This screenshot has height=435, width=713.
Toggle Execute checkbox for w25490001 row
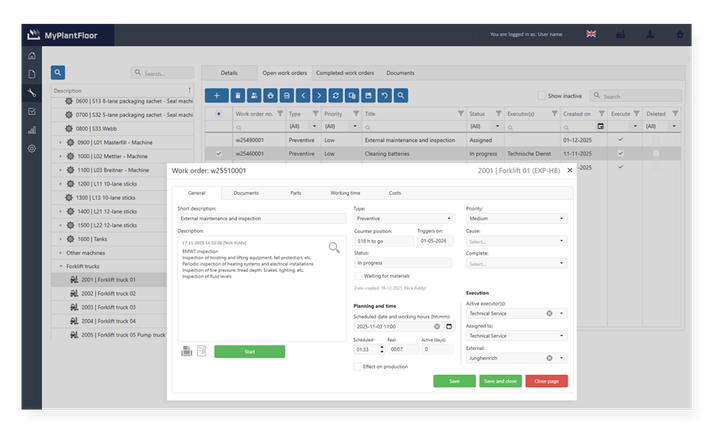tap(621, 140)
